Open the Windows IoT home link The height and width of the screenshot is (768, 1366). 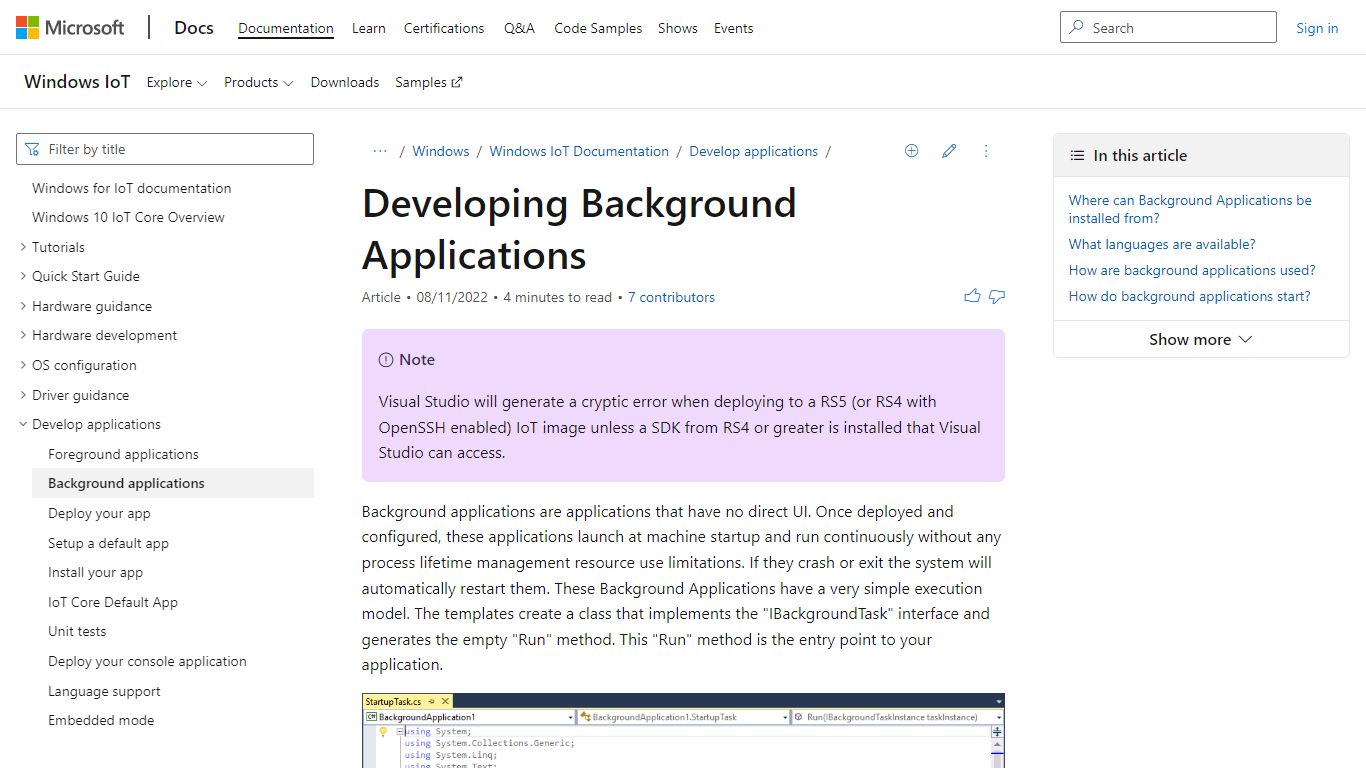tap(77, 82)
